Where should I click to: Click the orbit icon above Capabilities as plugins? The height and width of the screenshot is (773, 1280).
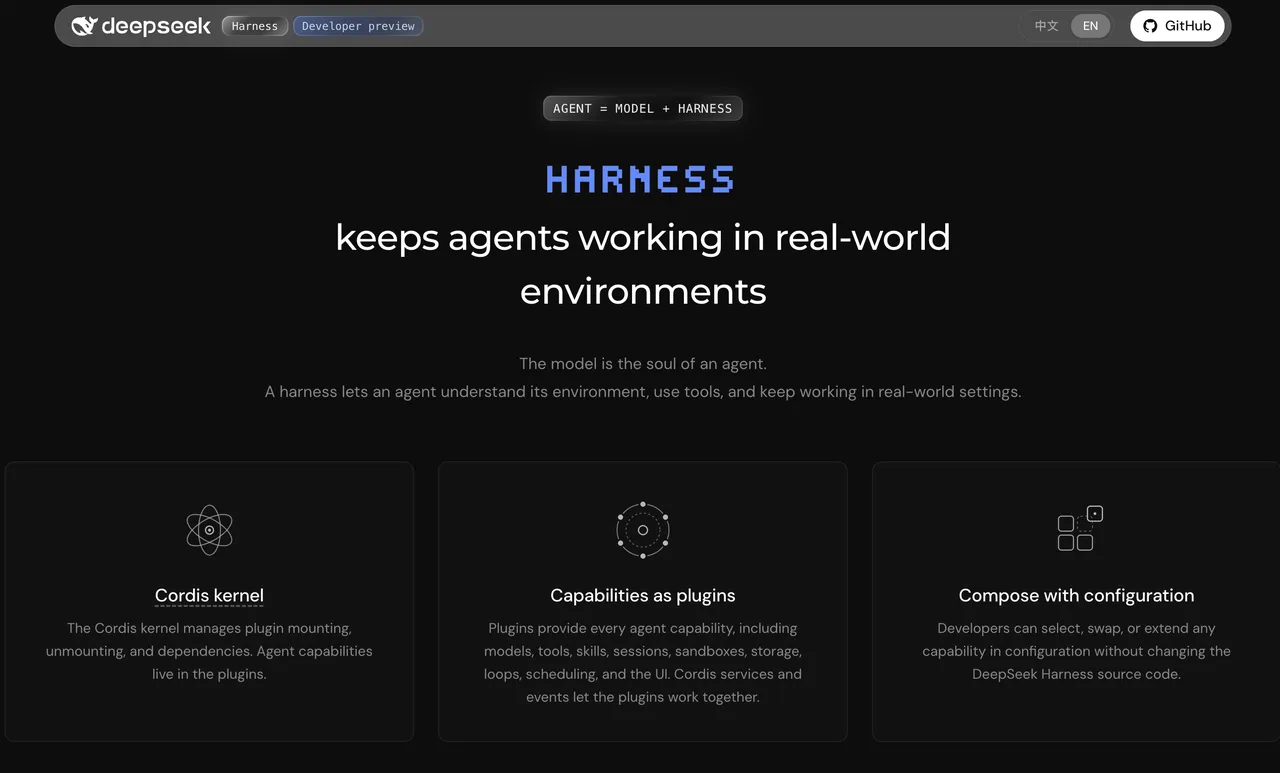coord(643,530)
